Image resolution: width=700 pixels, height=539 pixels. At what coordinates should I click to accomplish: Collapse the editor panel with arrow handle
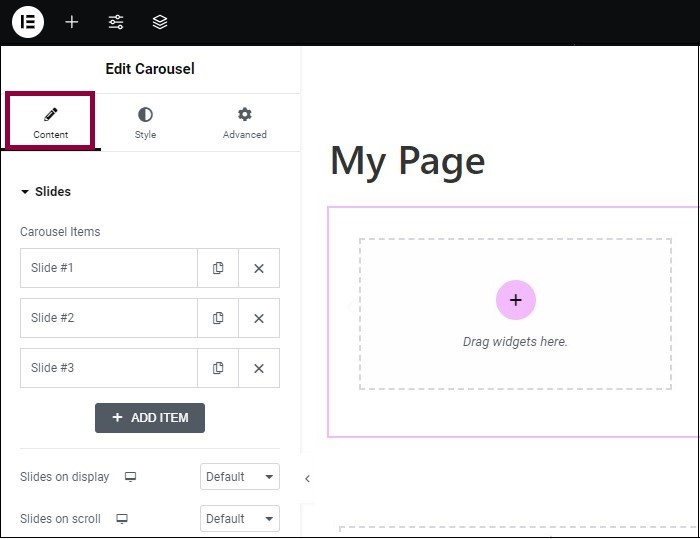(307, 479)
